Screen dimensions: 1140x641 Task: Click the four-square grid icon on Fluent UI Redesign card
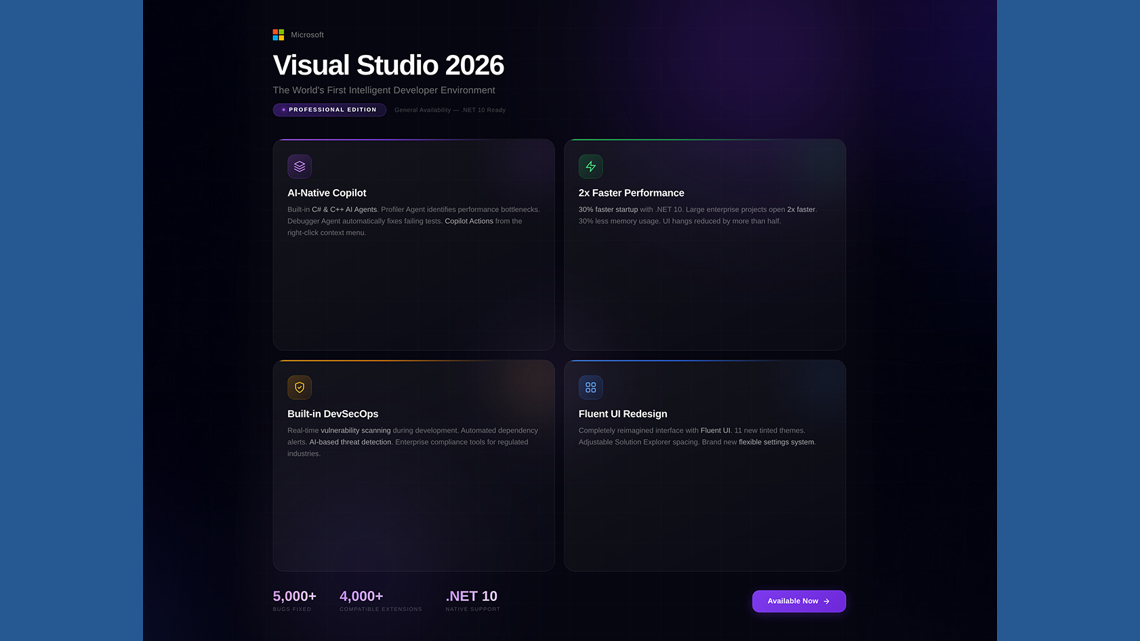pos(590,386)
